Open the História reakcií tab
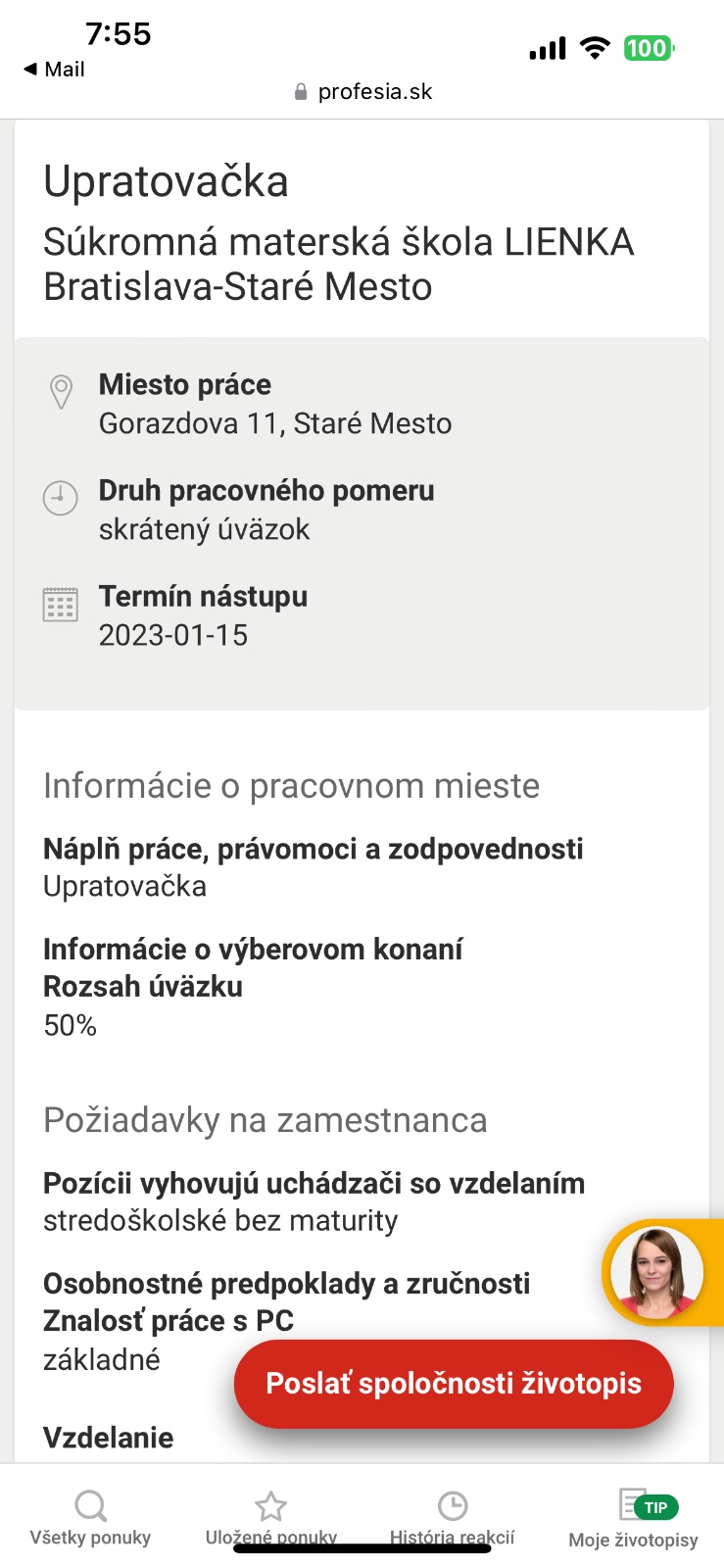The height and width of the screenshot is (1568, 724). [452, 1518]
